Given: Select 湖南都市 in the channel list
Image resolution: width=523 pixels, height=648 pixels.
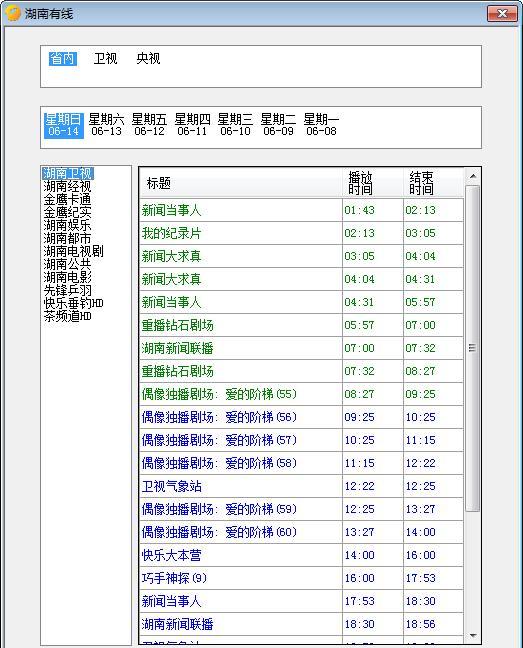Looking at the screenshot, I should point(67,238).
